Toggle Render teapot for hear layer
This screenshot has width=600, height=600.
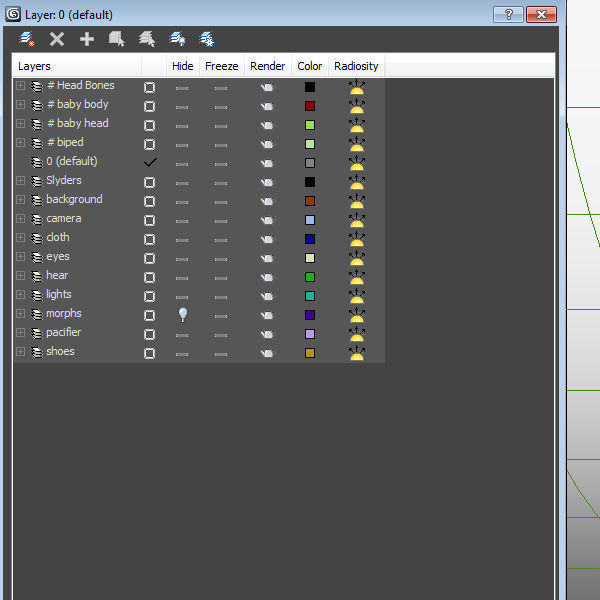point(267,277)
